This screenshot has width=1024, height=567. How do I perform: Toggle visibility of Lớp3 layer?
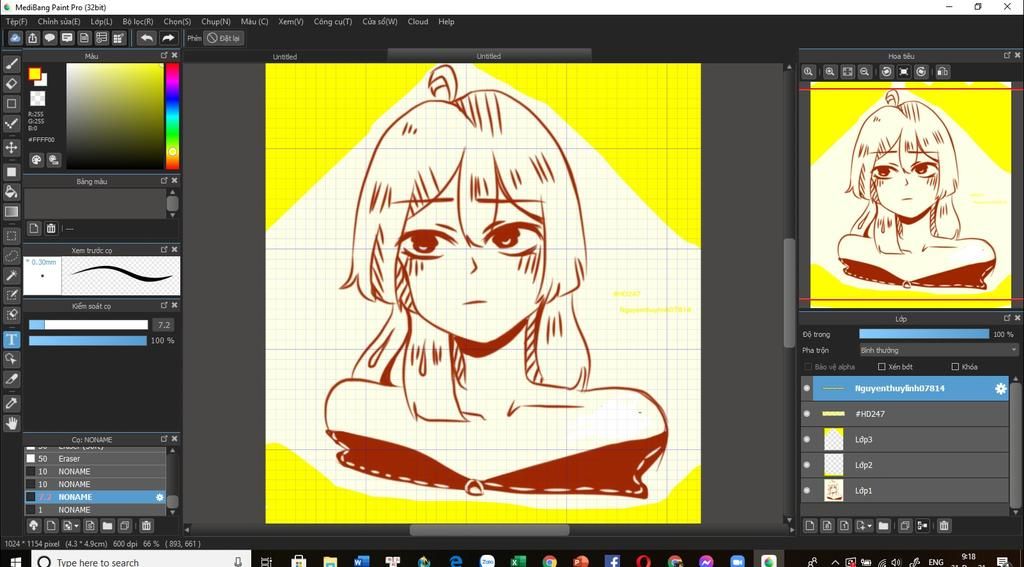tap(807, 439)
